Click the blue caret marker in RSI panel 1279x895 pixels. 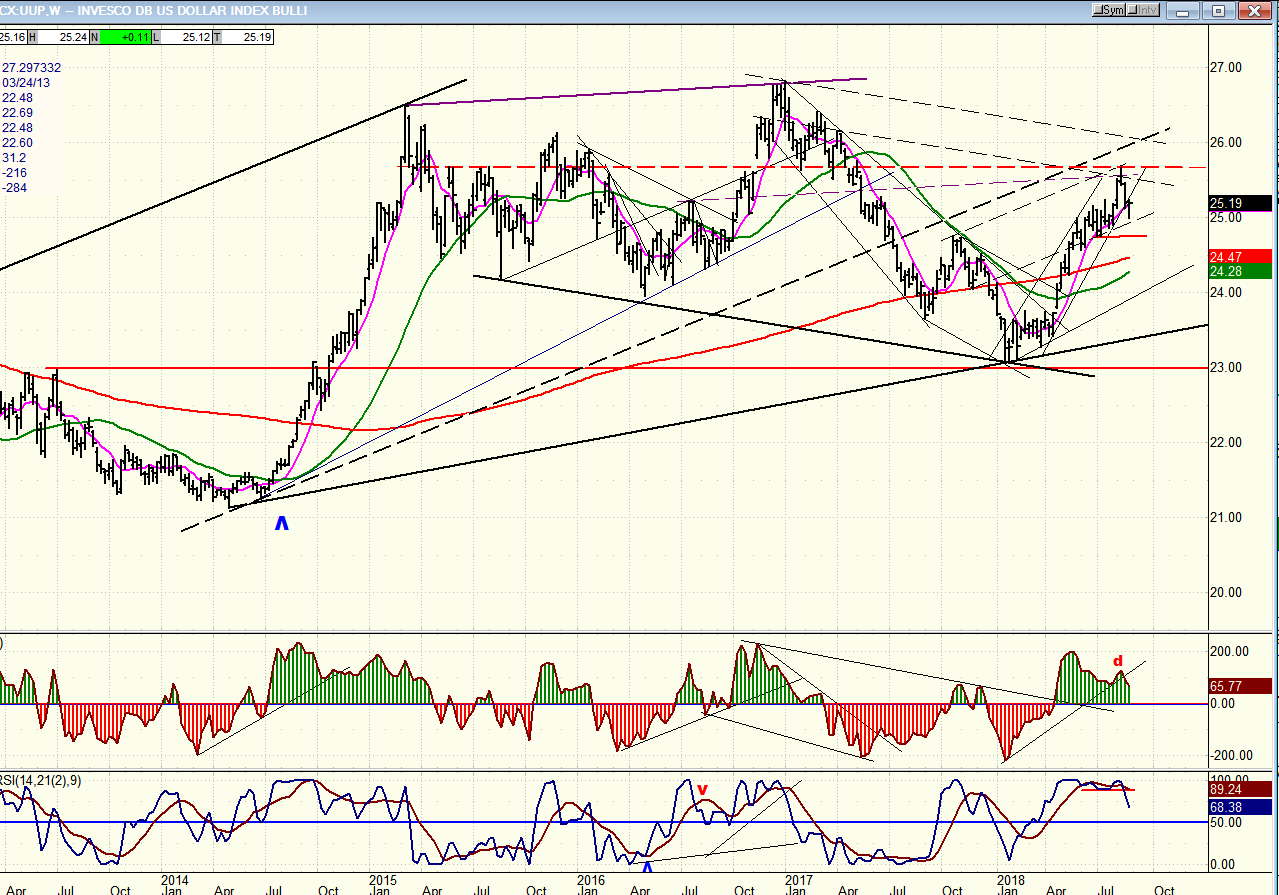pos(646,865)
